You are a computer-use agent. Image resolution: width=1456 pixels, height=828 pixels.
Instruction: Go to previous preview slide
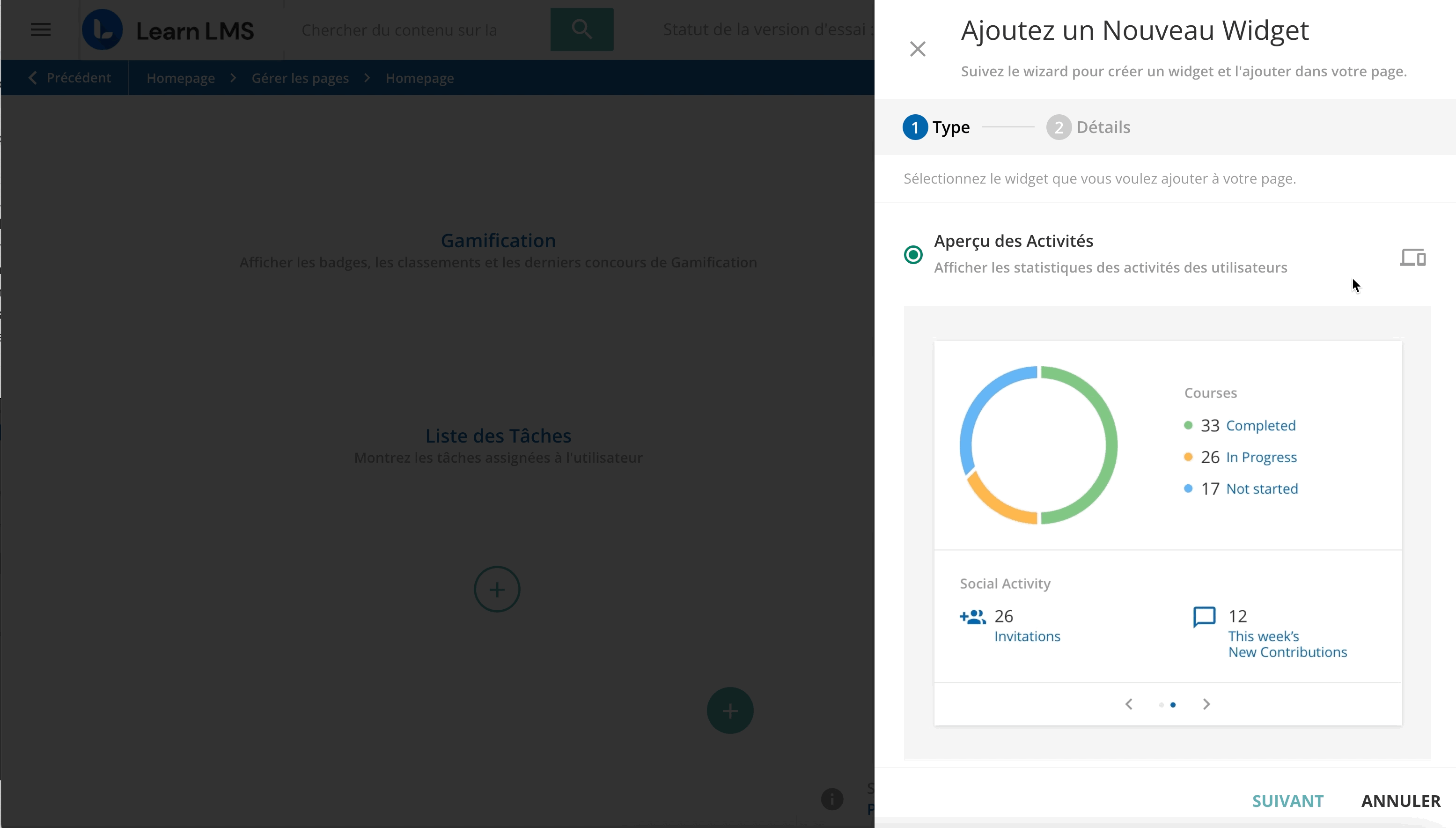[x=1129, y=704]
